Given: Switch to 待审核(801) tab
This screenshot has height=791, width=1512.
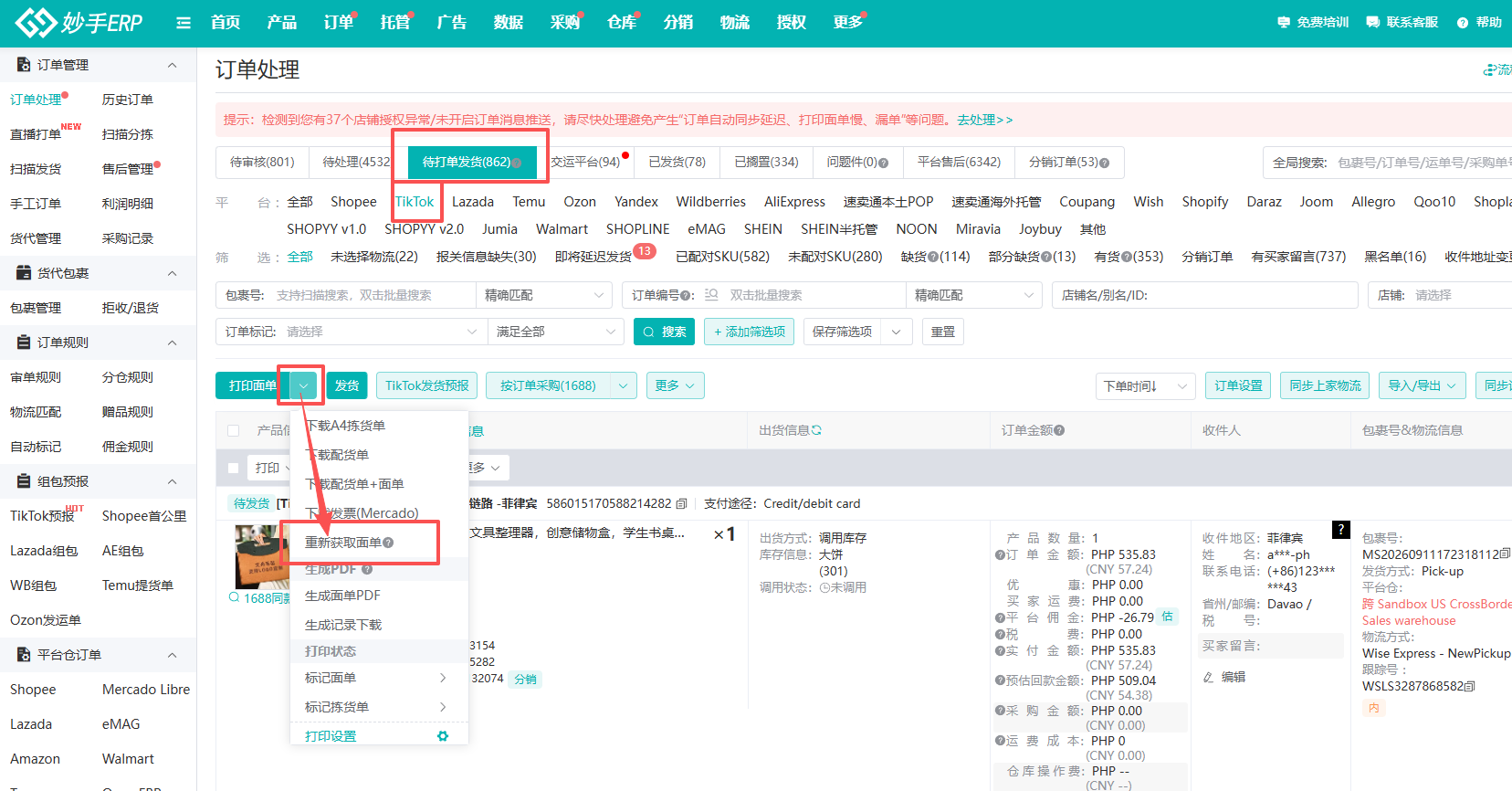Looking at the screenshot, I should tap(262, 163).
